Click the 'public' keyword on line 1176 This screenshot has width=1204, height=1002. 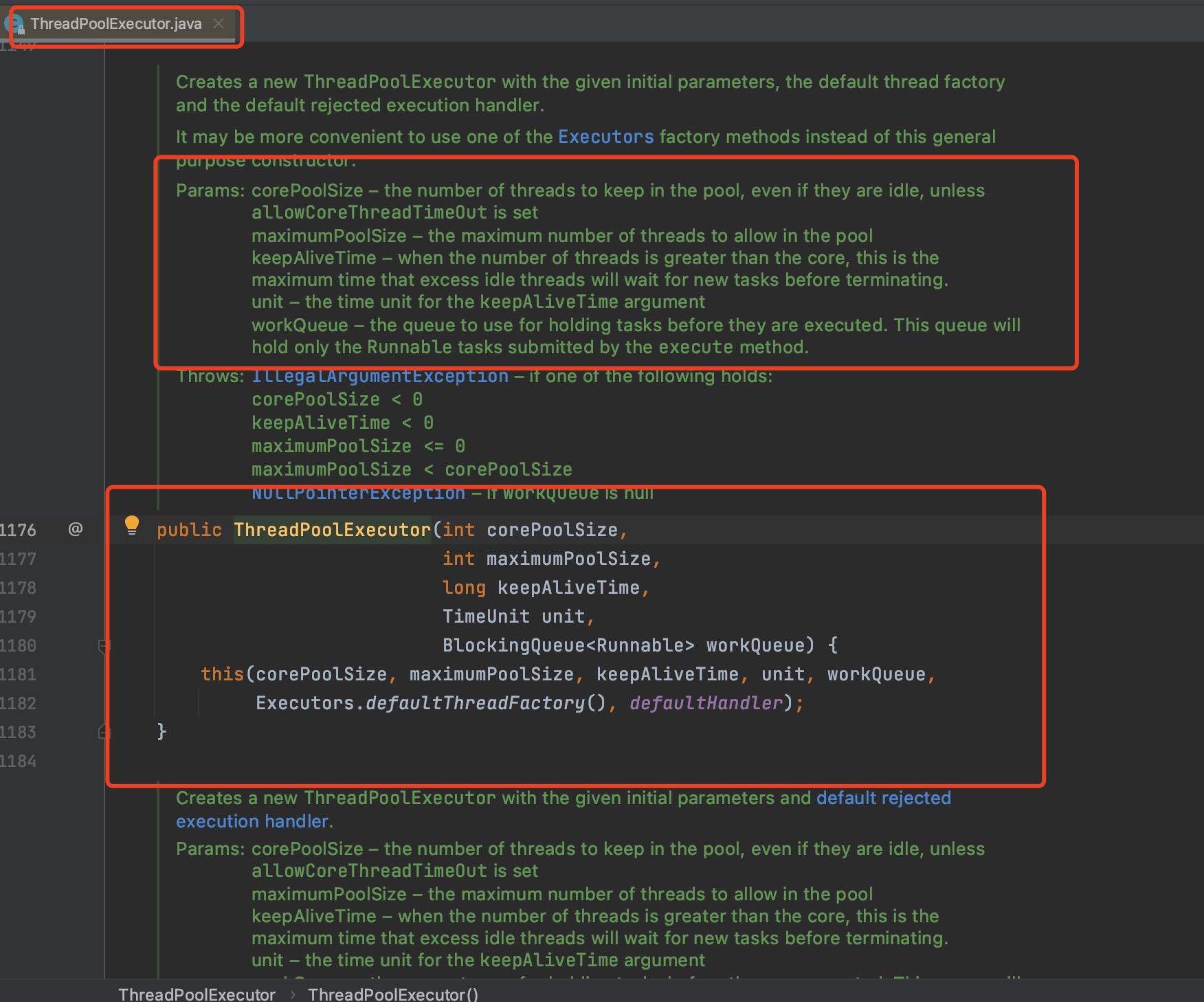(x=189, y=530)
